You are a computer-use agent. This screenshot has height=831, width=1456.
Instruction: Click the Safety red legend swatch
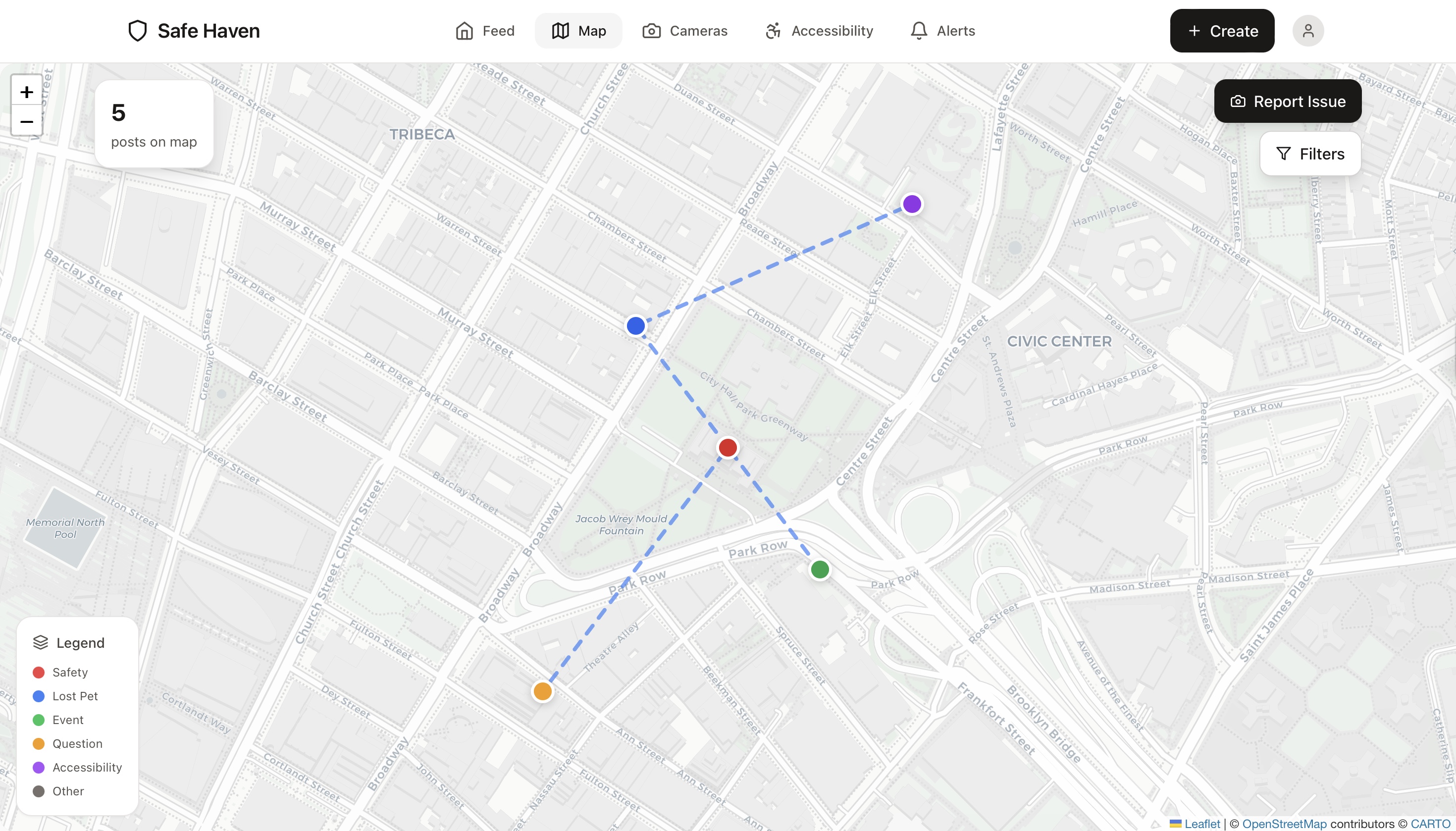pyautogui.click(x=39, y=673)
